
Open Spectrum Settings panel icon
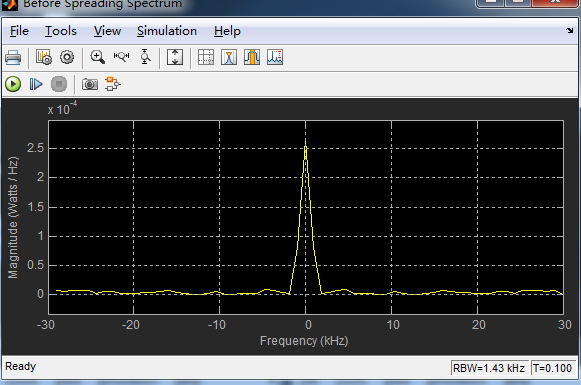point(44,57)
